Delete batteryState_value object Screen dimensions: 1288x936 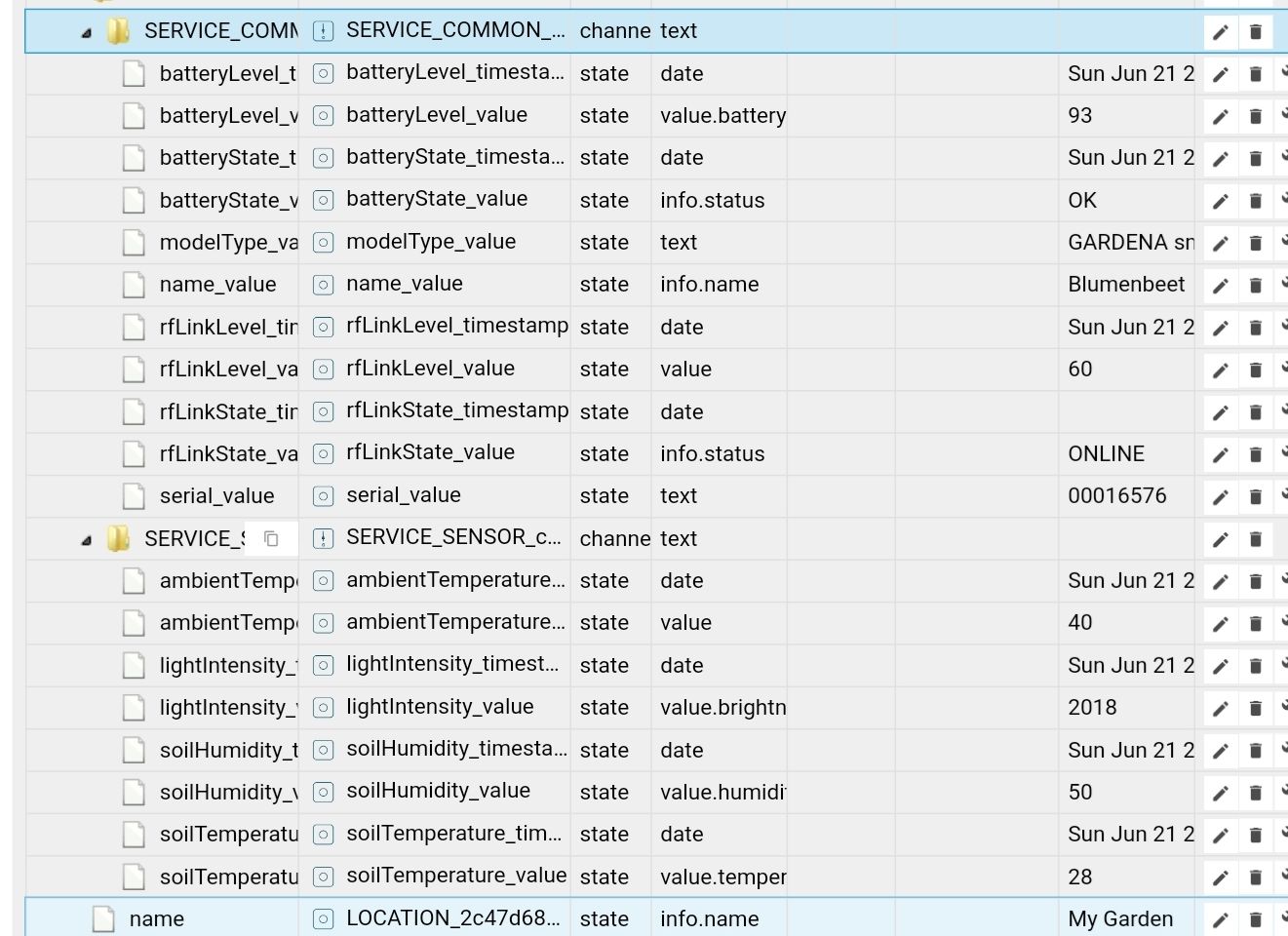(1256, 201)
